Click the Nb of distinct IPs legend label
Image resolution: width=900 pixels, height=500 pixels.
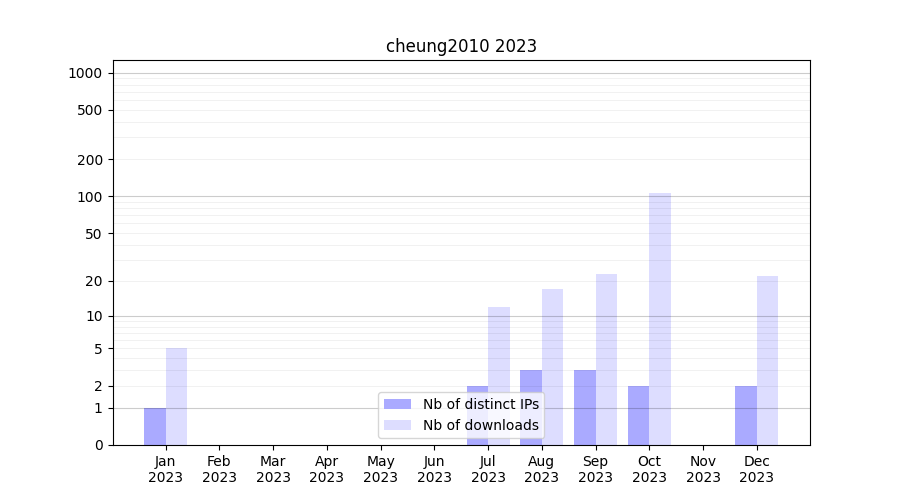click(x=480, y=404)
